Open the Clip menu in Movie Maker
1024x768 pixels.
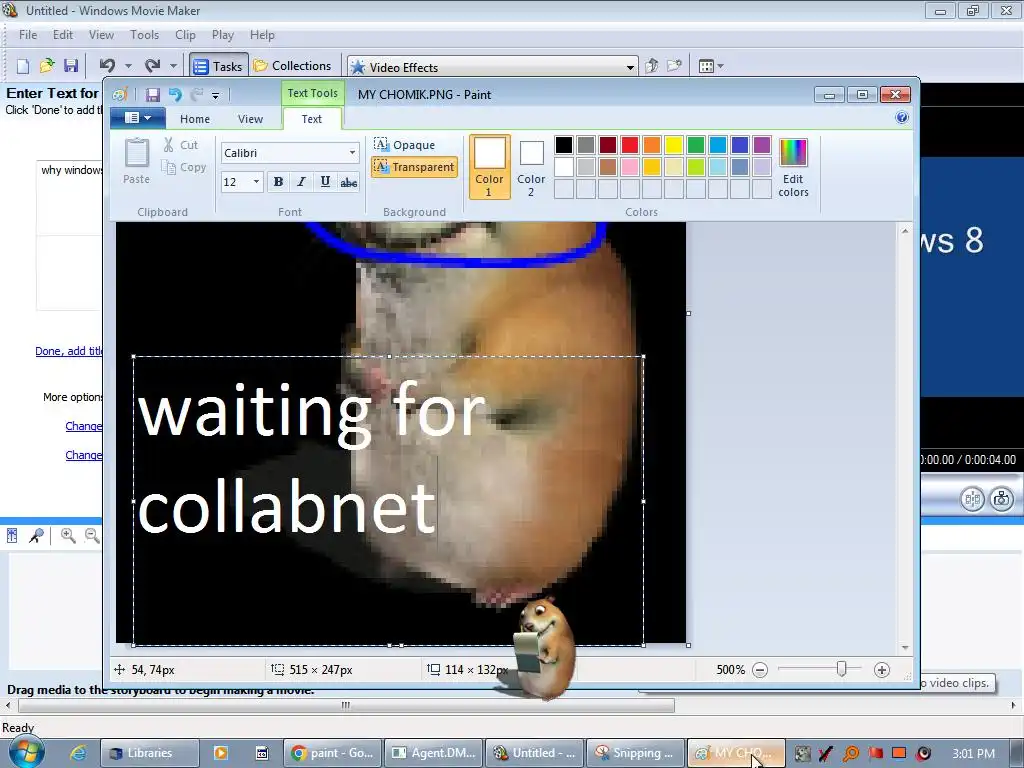point(185,35)
